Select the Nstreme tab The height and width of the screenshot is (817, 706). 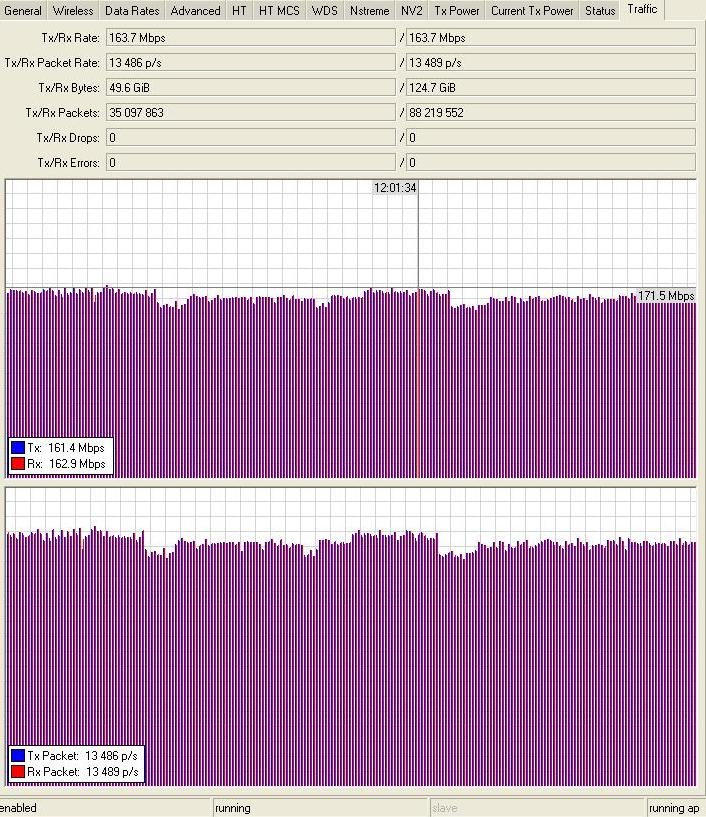click(x=369, y=10)
